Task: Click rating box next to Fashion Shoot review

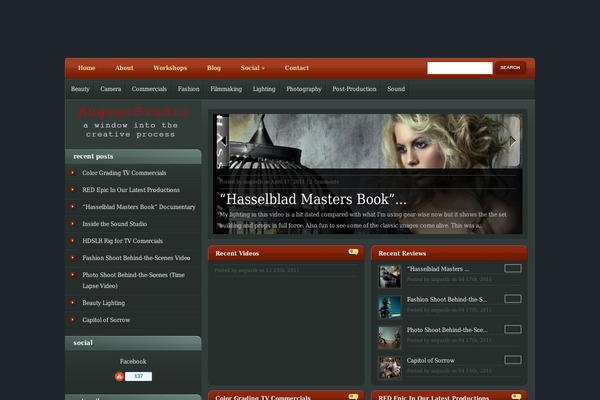Action: coord(513,299)
